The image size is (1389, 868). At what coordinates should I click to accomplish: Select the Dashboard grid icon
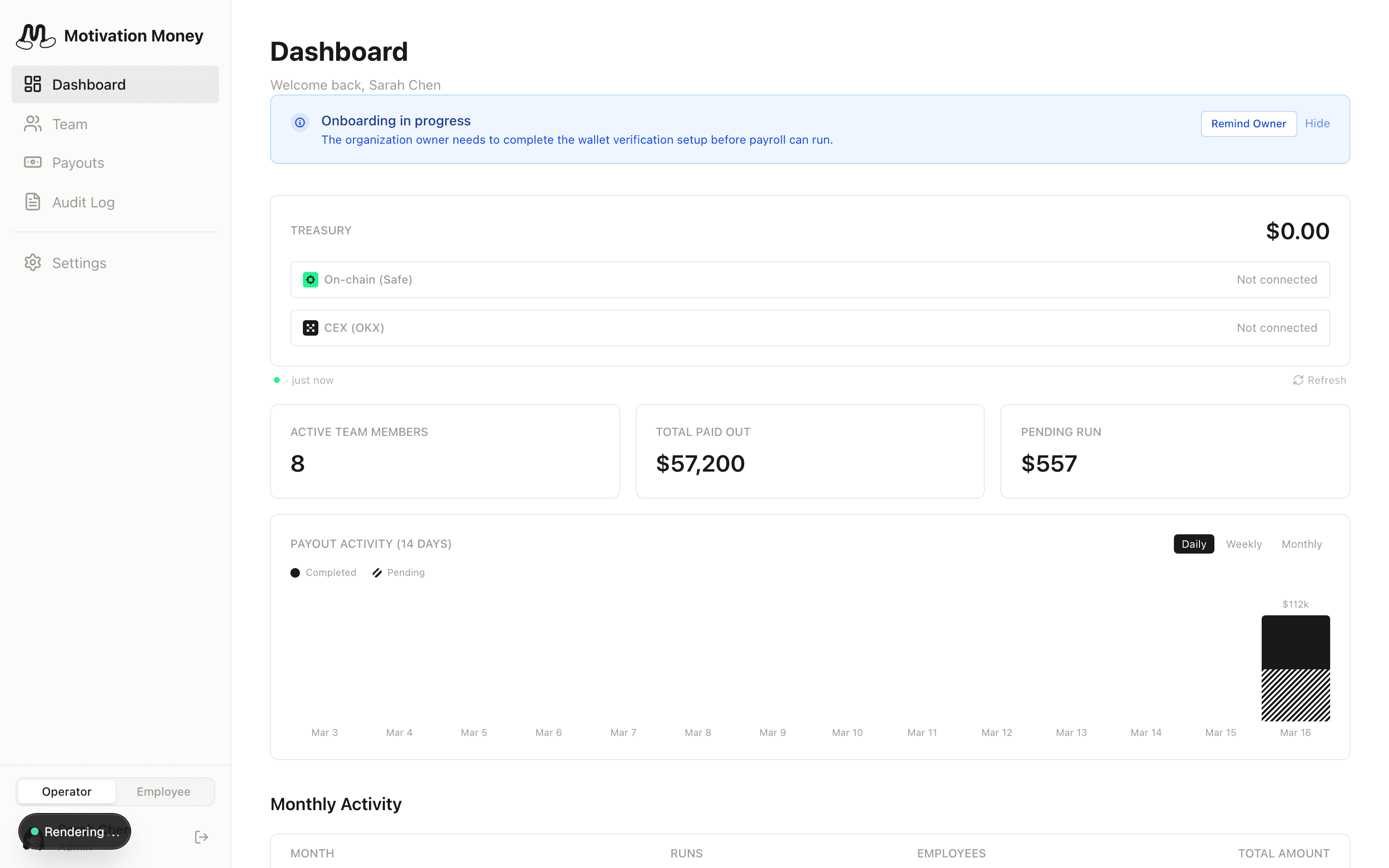33,84
